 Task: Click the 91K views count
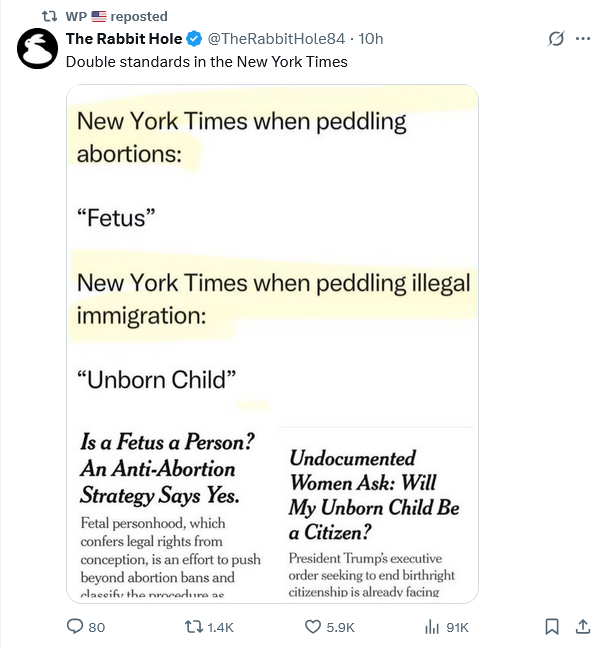click(x=457, y=627)
